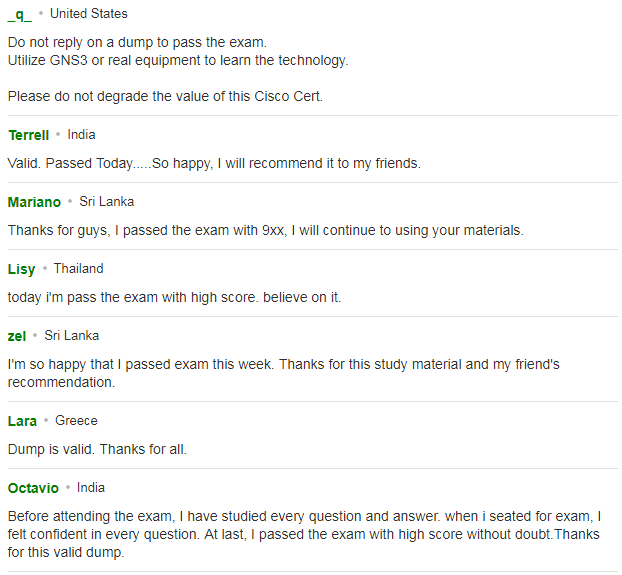Click the 'Do not reply on a dump' comment
Viewport: 622px width, 575px height.
click(x=137, y=42)
